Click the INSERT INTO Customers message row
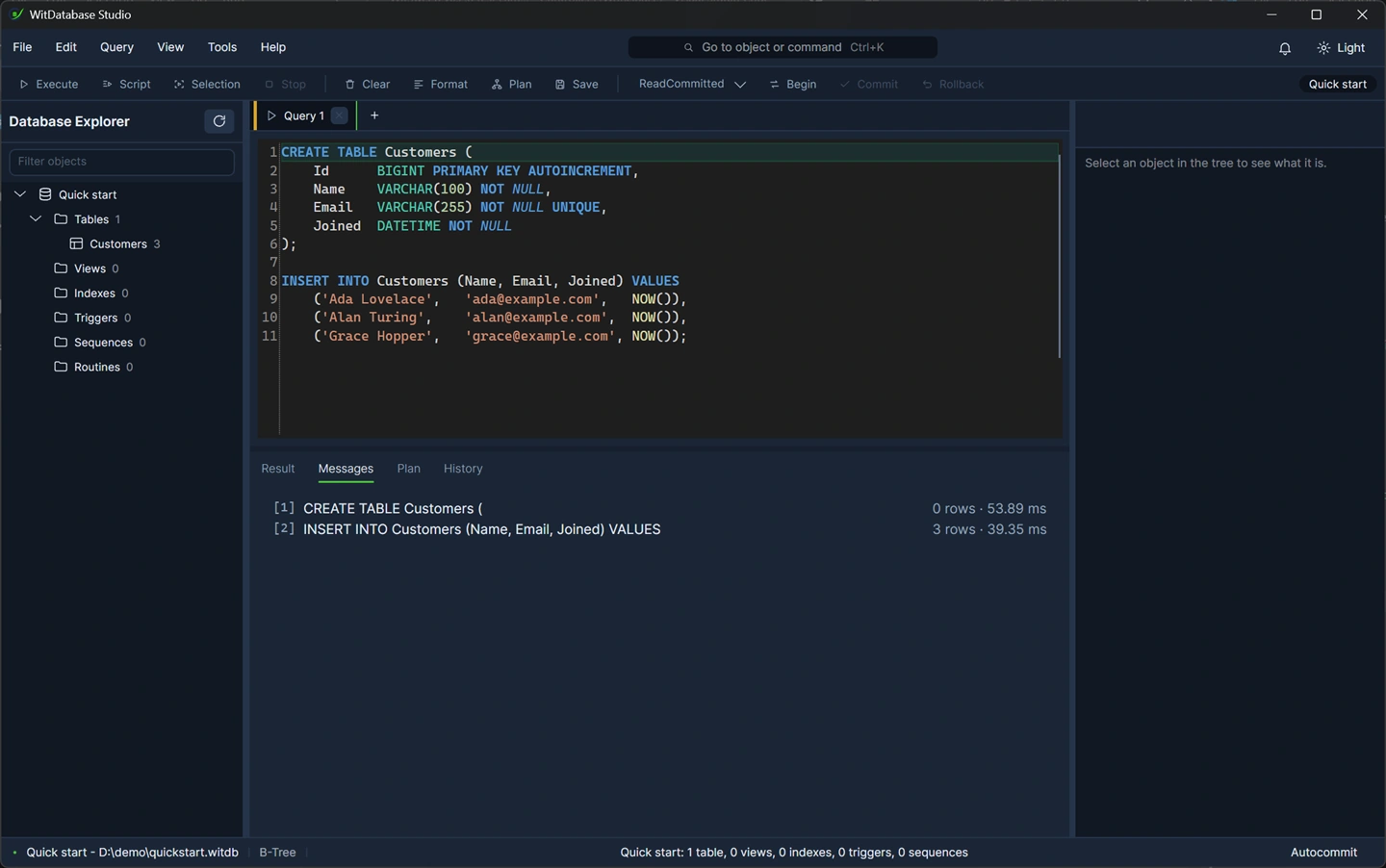 pyautogui.click(x=659, y=529)
